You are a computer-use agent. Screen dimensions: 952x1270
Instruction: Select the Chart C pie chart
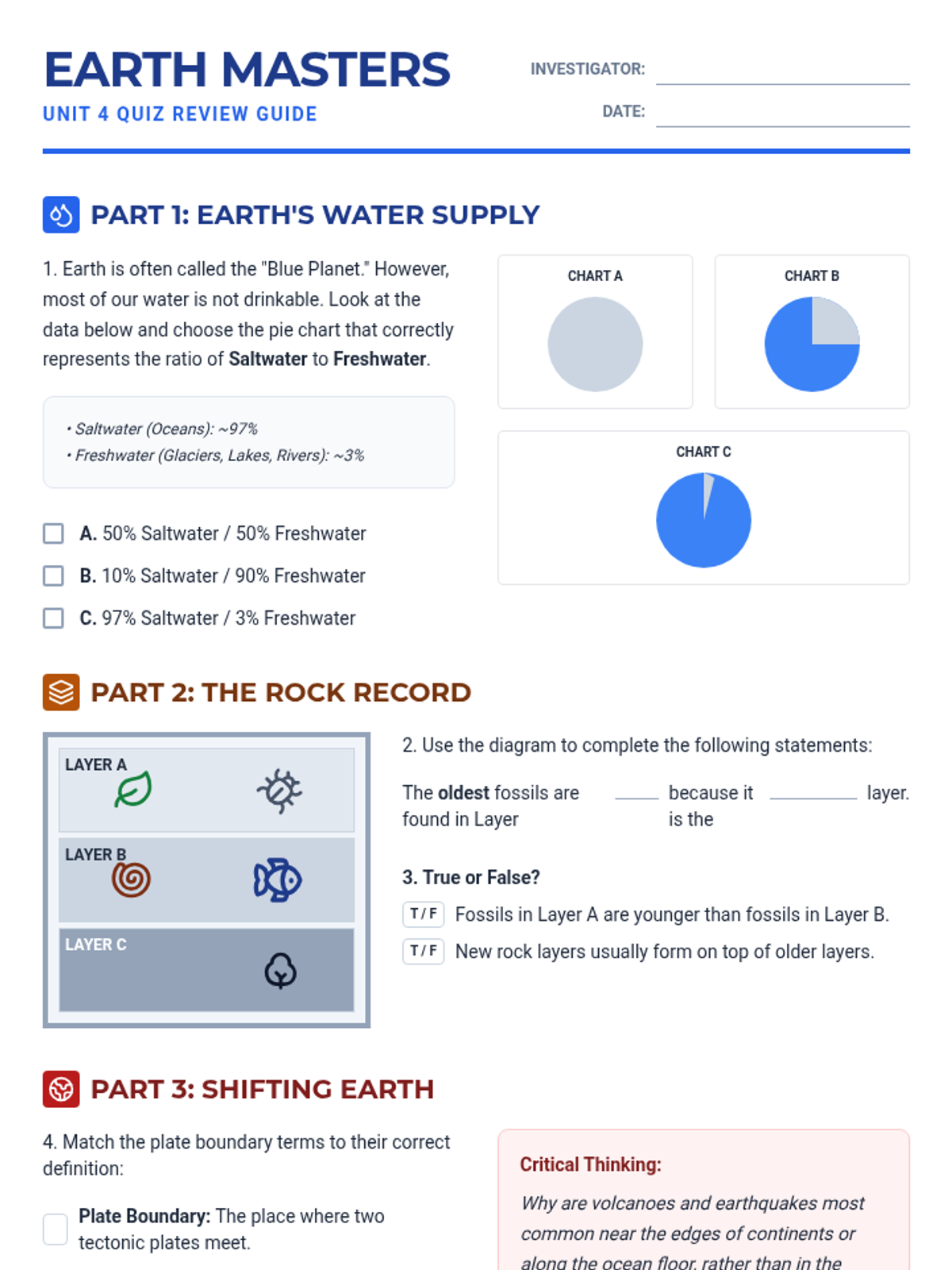tap(703, 520)
